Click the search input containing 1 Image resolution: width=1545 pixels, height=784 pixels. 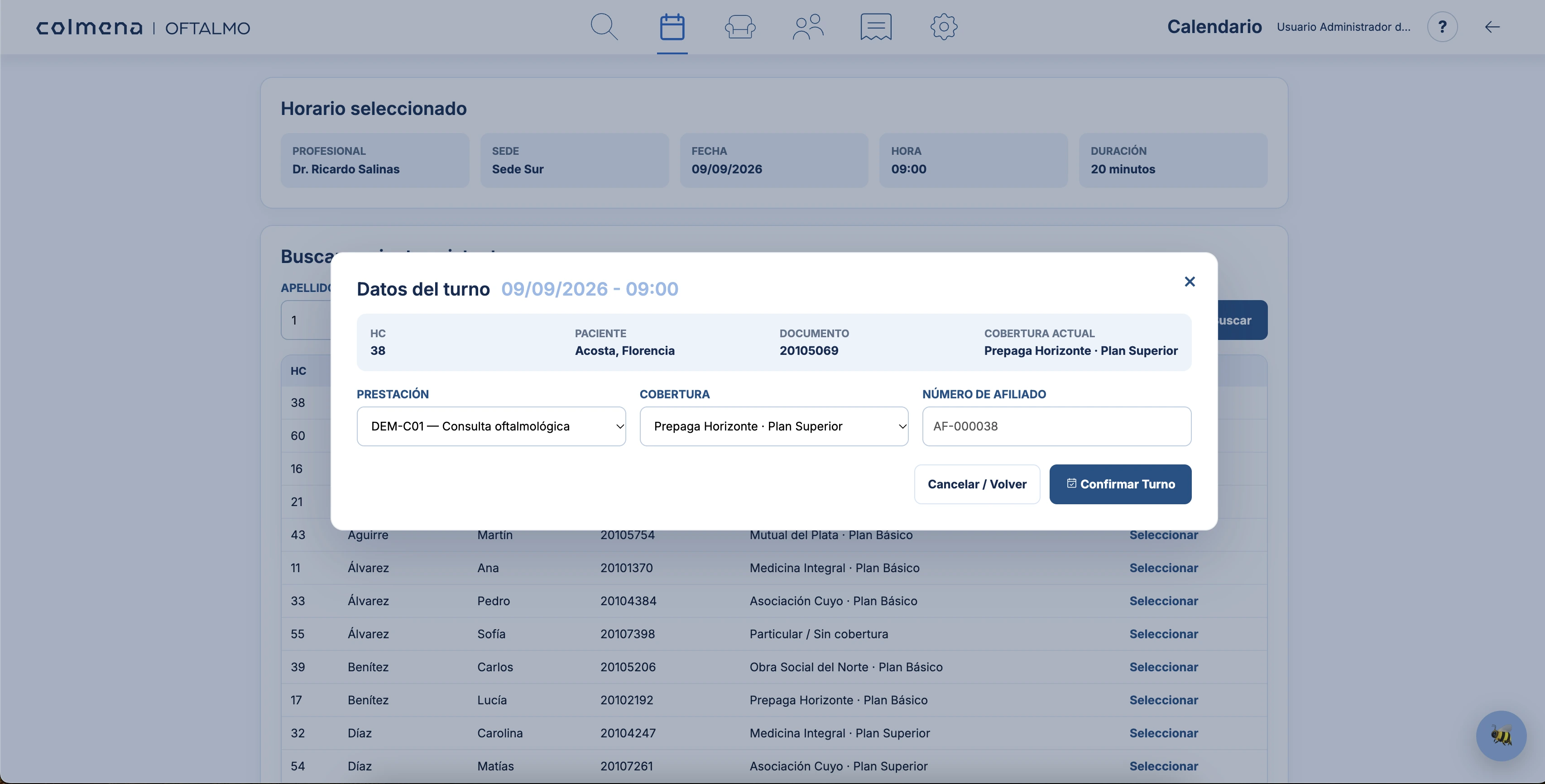[x=306, y=320]
